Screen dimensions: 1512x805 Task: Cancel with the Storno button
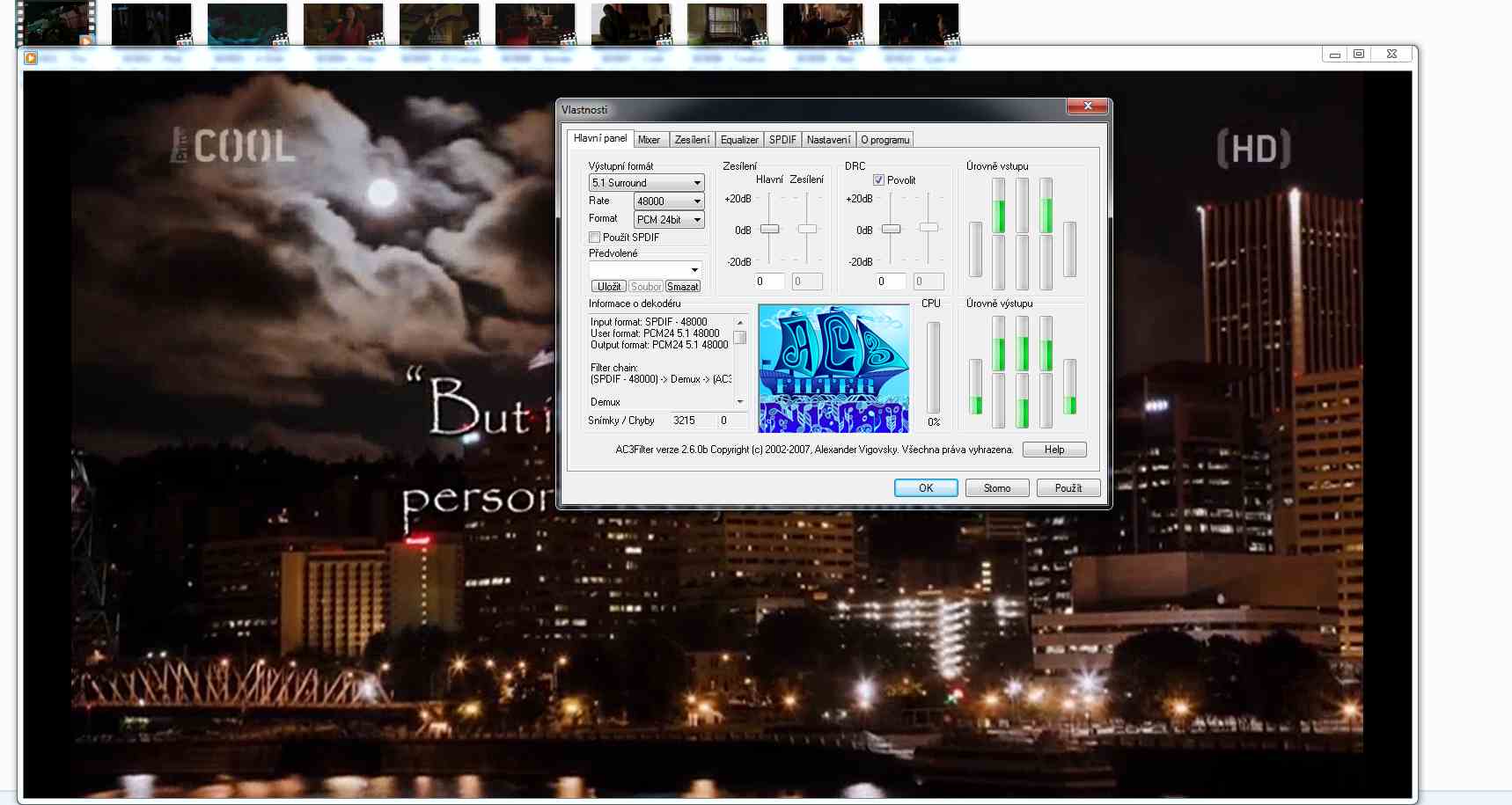(997, 488)
